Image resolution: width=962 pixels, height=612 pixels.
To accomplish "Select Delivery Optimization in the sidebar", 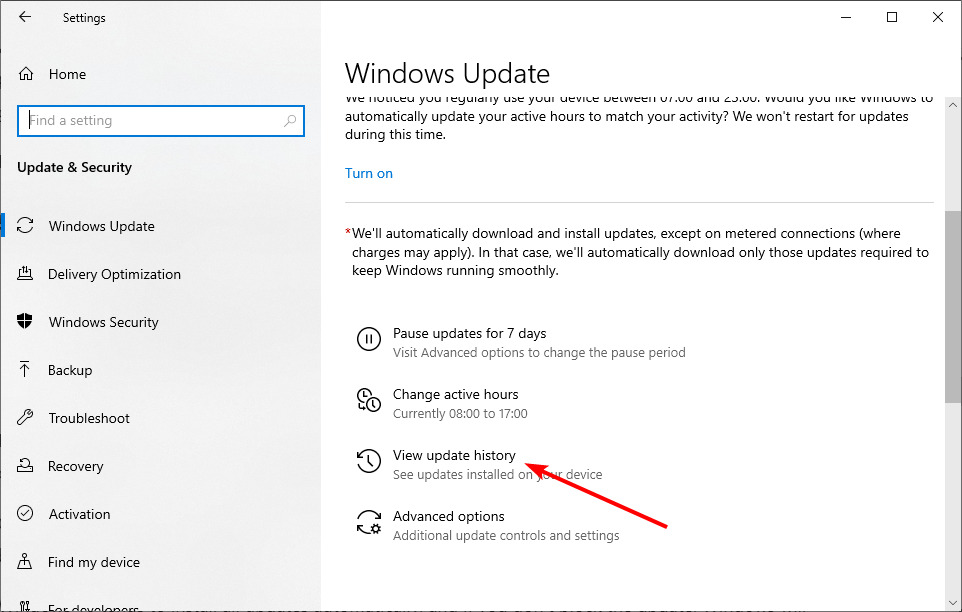I will coord(114,274).
